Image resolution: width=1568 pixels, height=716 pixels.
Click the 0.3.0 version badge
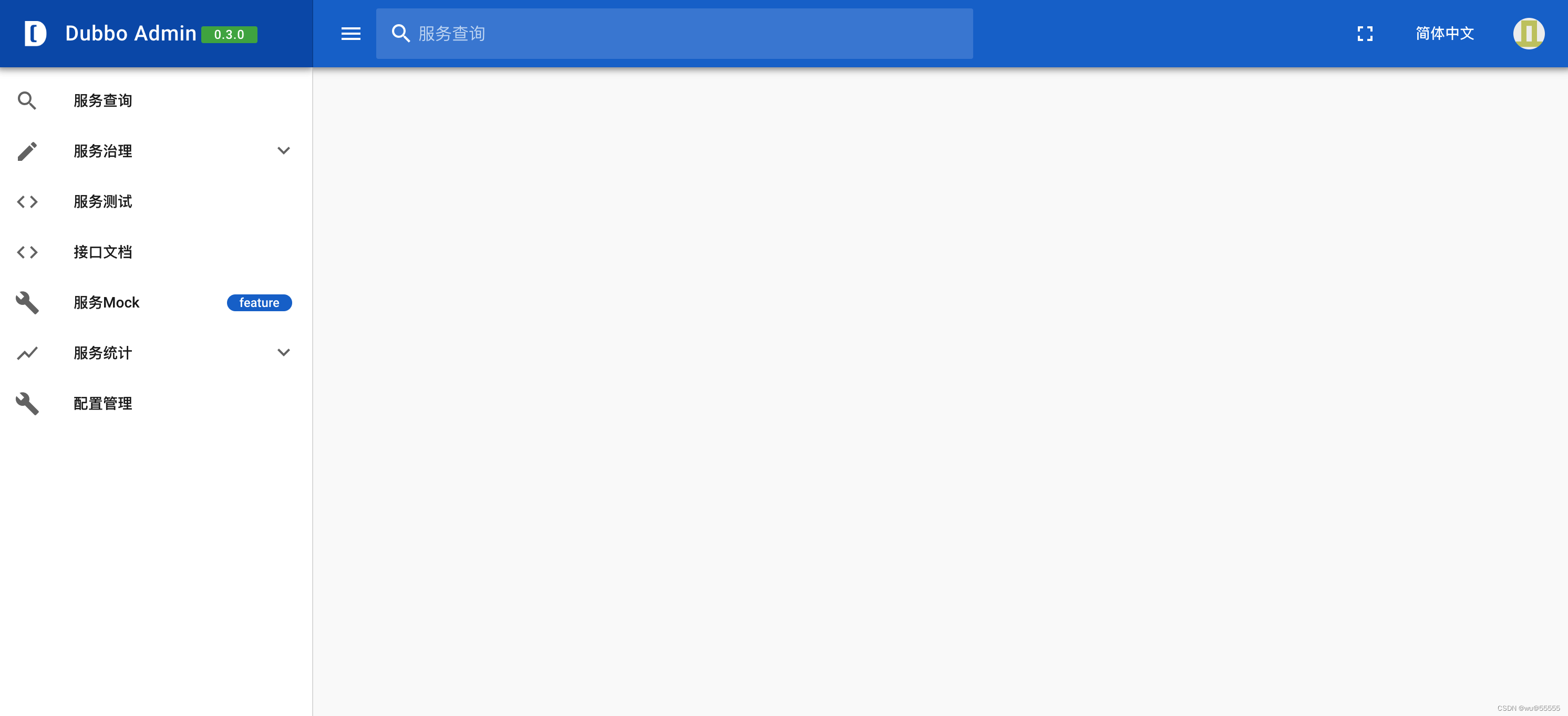point(230,34)
